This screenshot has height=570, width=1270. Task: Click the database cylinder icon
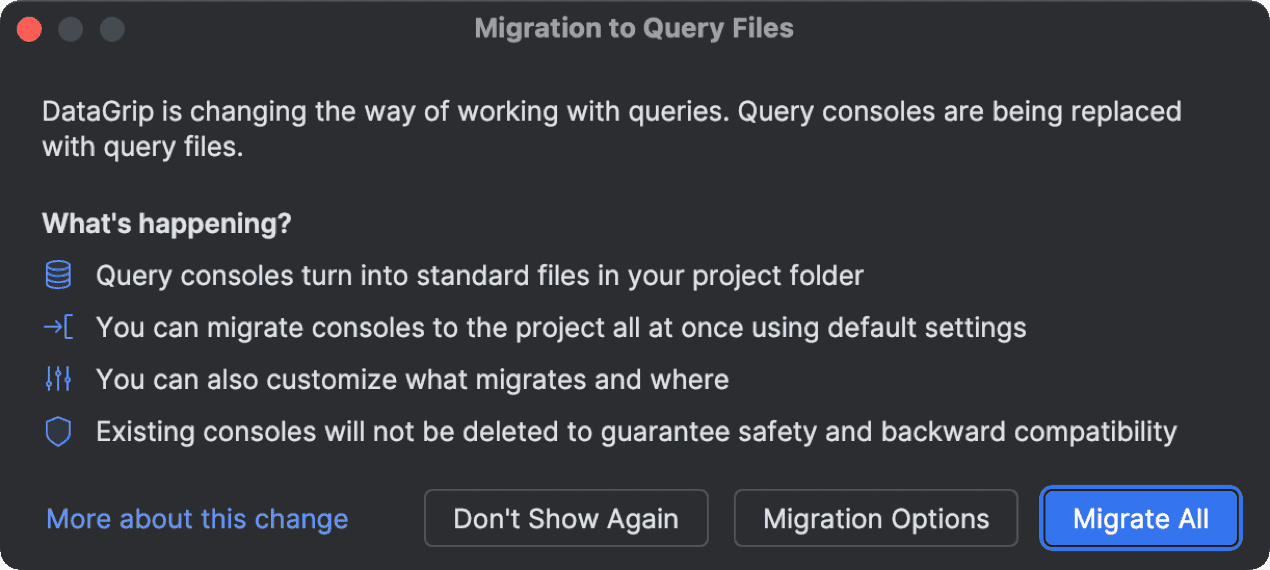[59, 276]
